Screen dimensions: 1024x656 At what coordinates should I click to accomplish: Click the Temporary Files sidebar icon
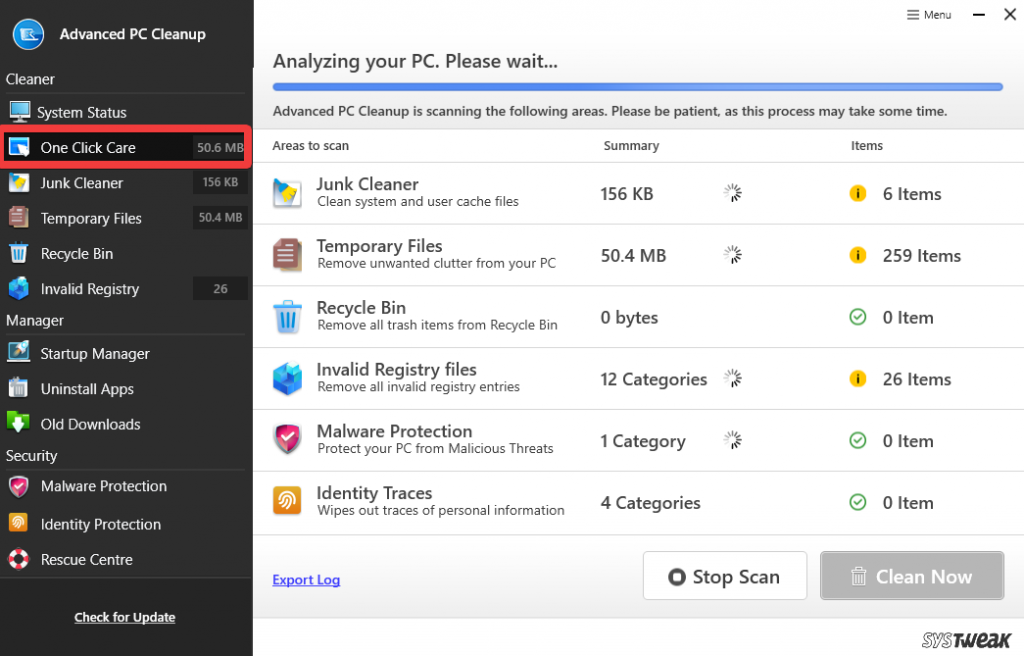coord(19,218)
